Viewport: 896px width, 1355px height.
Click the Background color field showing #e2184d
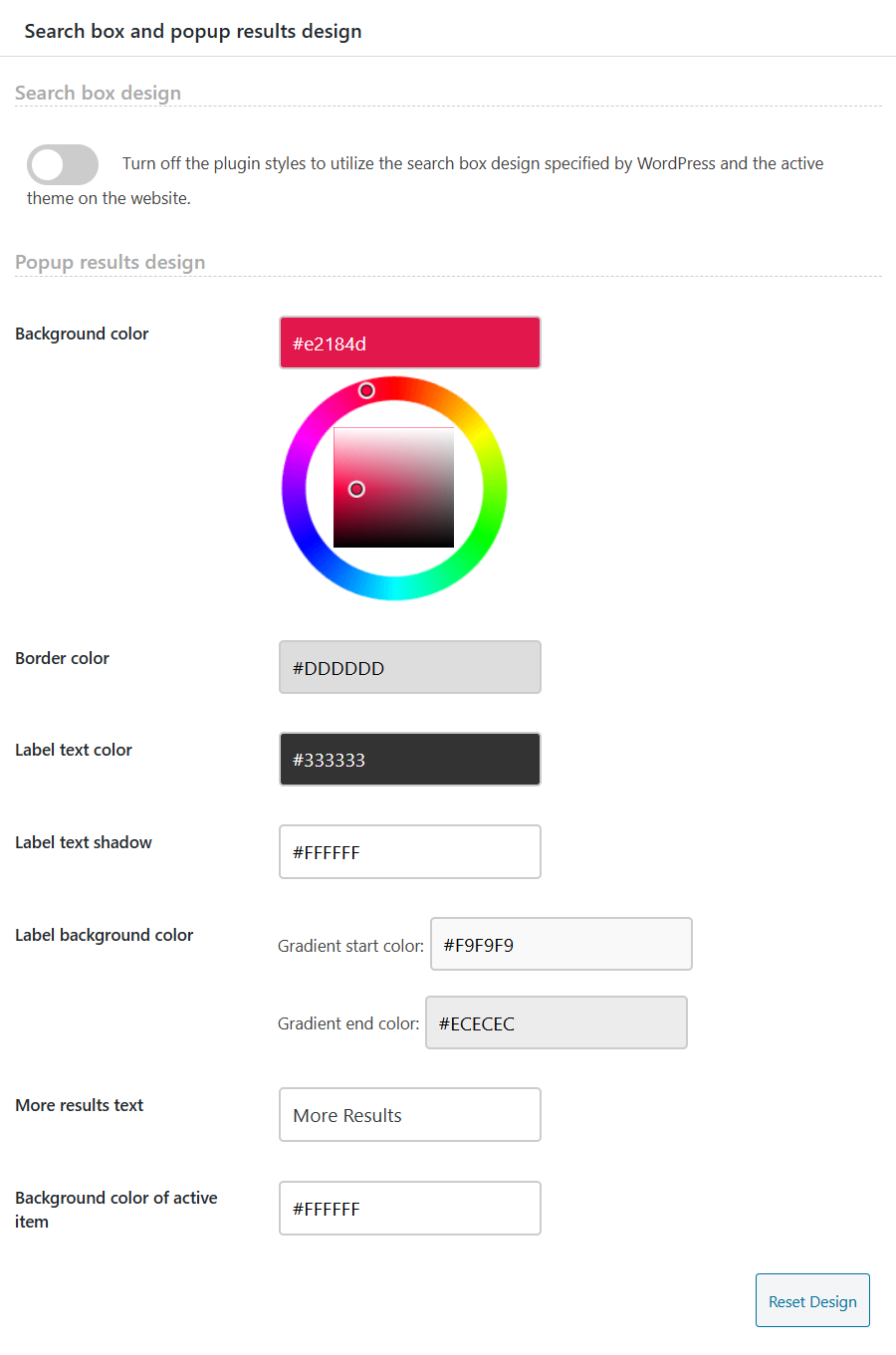tap(409, 343)
